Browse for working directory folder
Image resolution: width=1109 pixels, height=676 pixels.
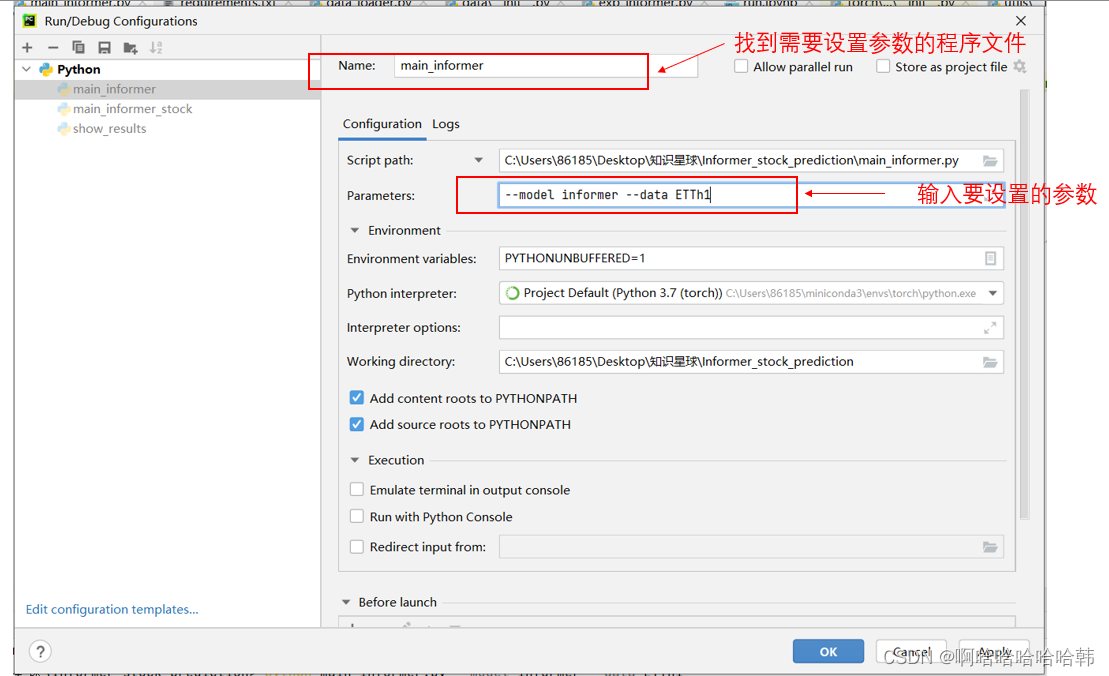click(989, 362)
